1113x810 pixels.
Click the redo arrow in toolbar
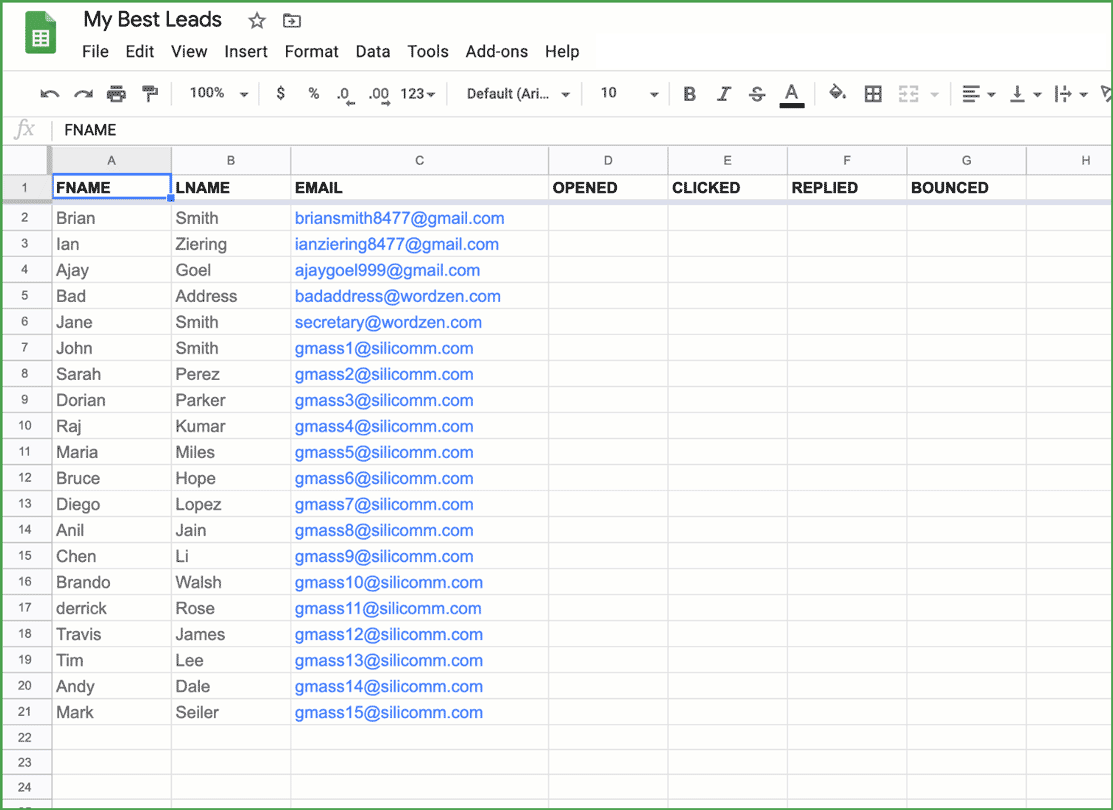pos(83,94)
